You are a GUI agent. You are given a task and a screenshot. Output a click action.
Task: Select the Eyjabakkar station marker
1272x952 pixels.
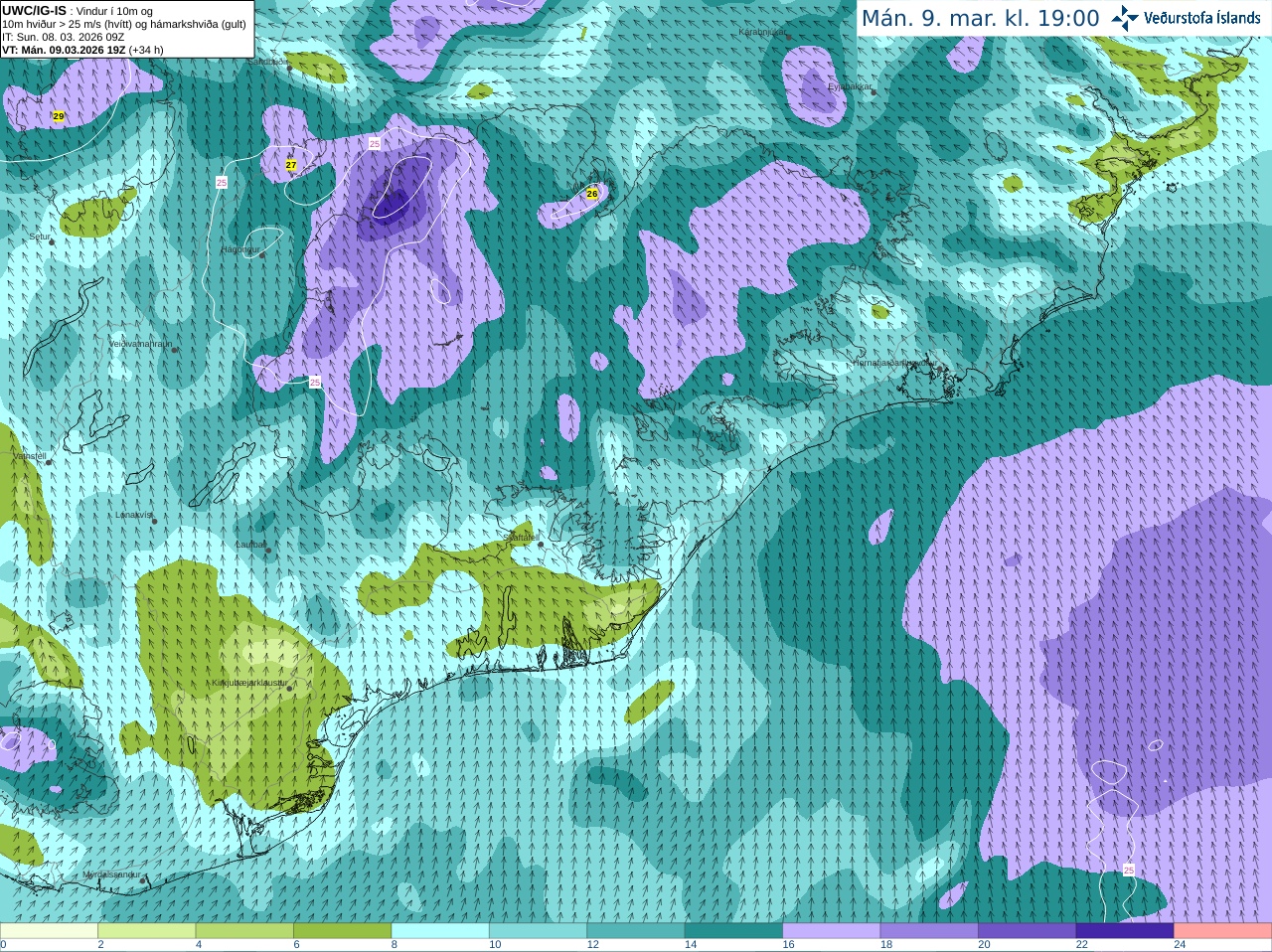point(873,93)
